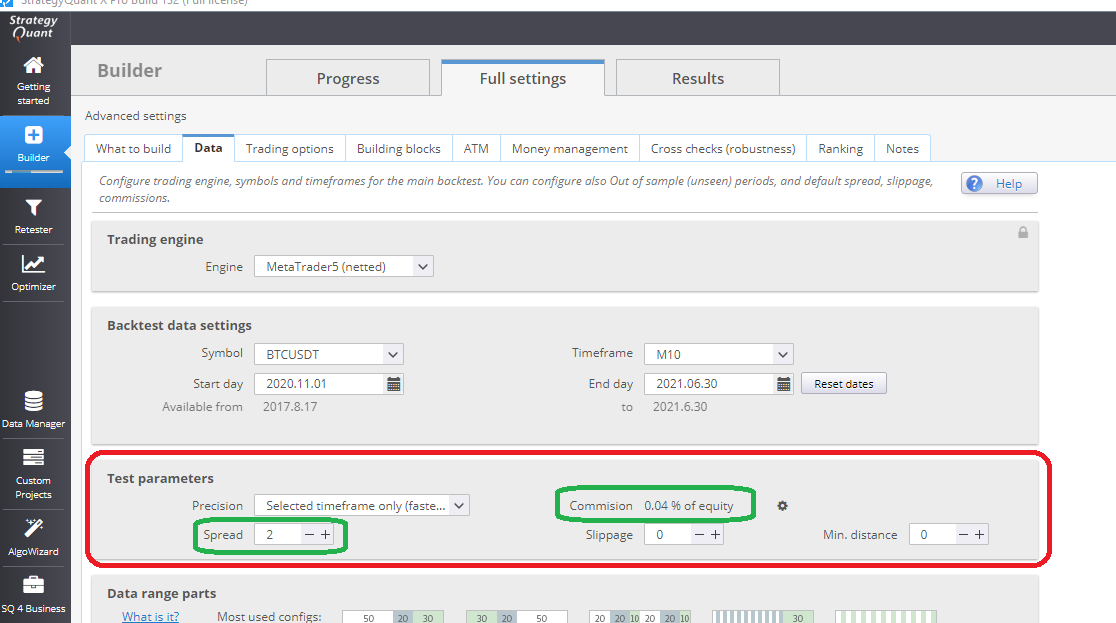Viewport: 1116px width, 623px height.
Task: Decrease the Slippage value
Action: point(699,535)
